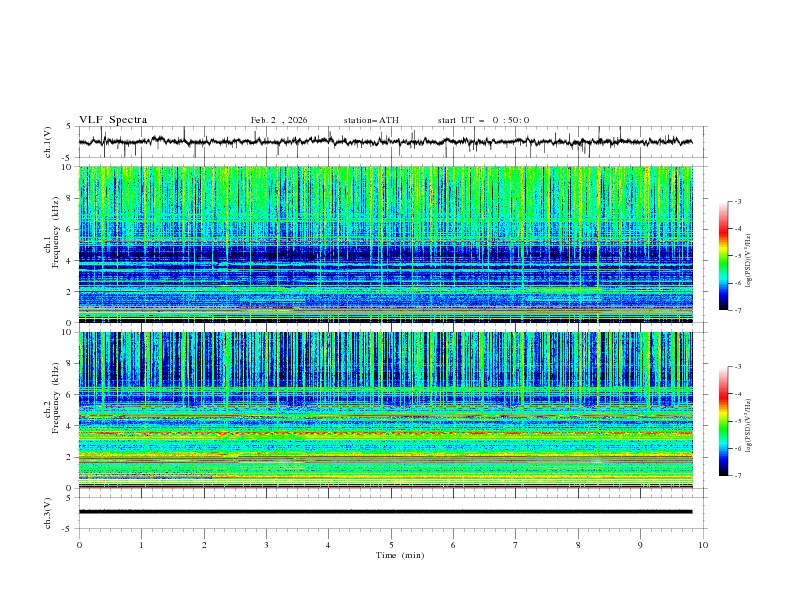Image resolution: width=792 pixels, height=612 pixels.
Task: Click the 3 minute tick on time axis
Action: coord(266,545)
